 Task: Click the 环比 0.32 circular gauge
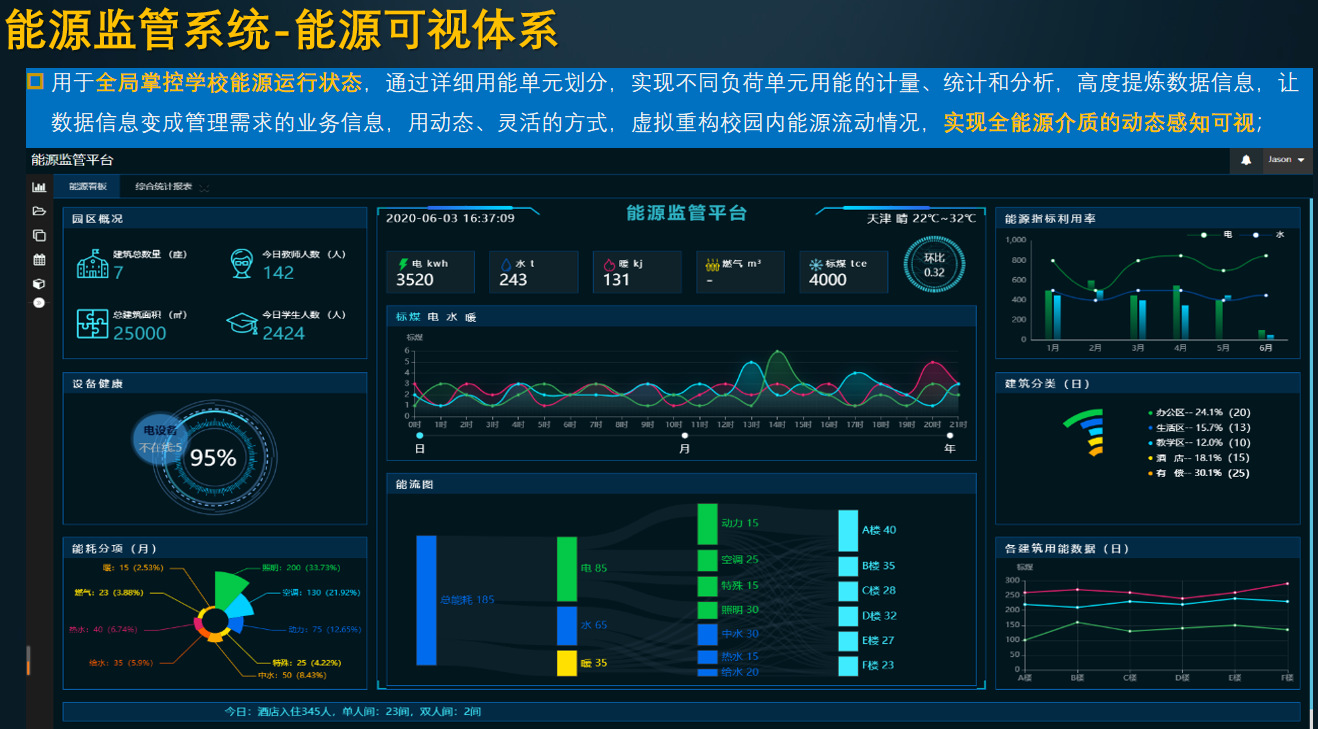933,265
